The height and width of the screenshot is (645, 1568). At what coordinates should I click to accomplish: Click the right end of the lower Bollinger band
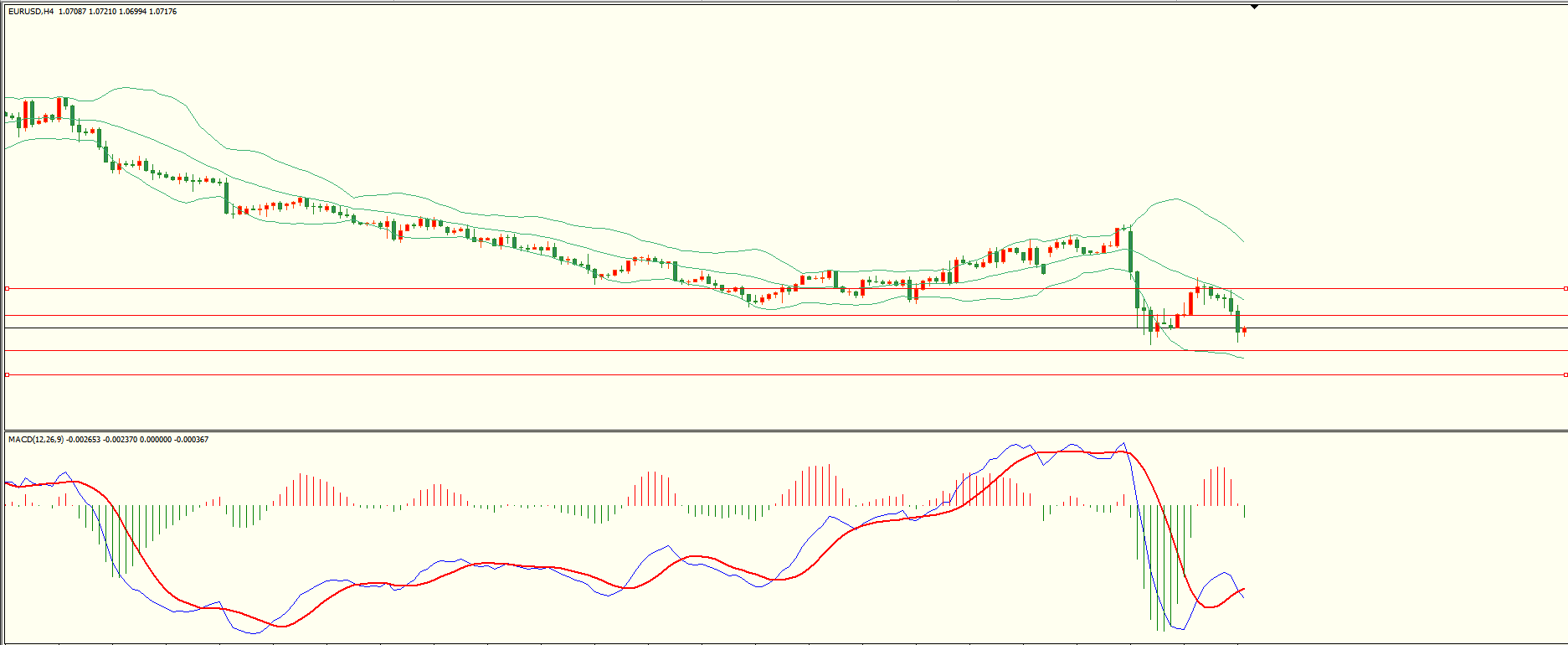click(x=1243, y=358)
